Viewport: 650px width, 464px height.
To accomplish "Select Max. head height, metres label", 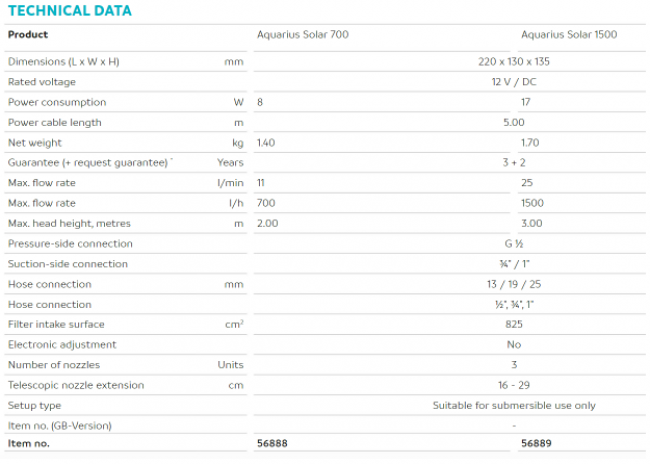I will [x=69, y=223].
